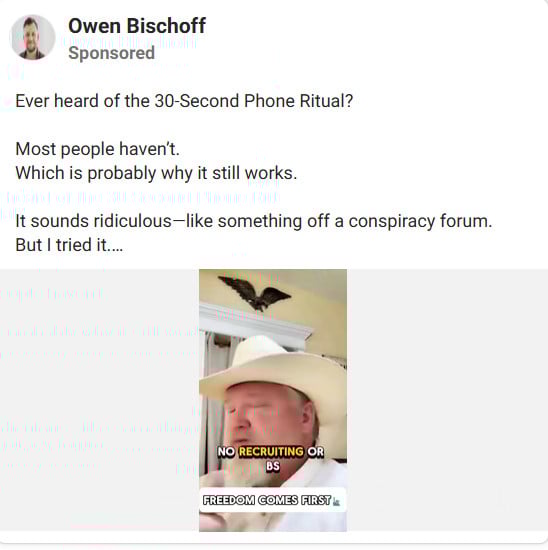Select the "Most people haven't." text line

(x=98, y=149)
